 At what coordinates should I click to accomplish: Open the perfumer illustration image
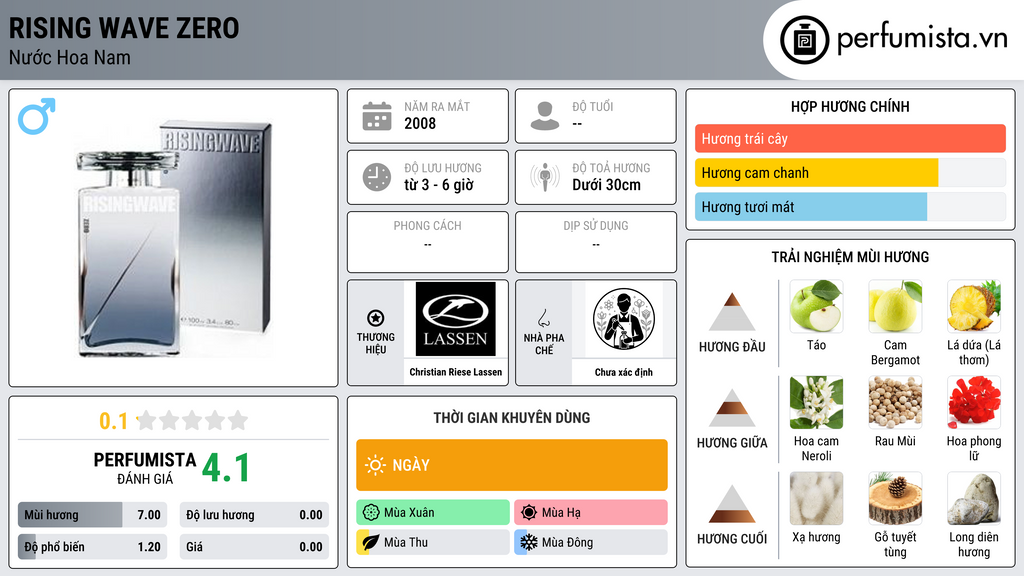pyautogui.click(x=624, y=319)
